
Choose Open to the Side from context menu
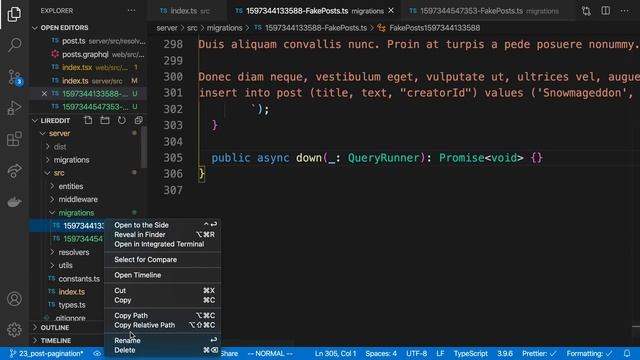tap(163, 225)
